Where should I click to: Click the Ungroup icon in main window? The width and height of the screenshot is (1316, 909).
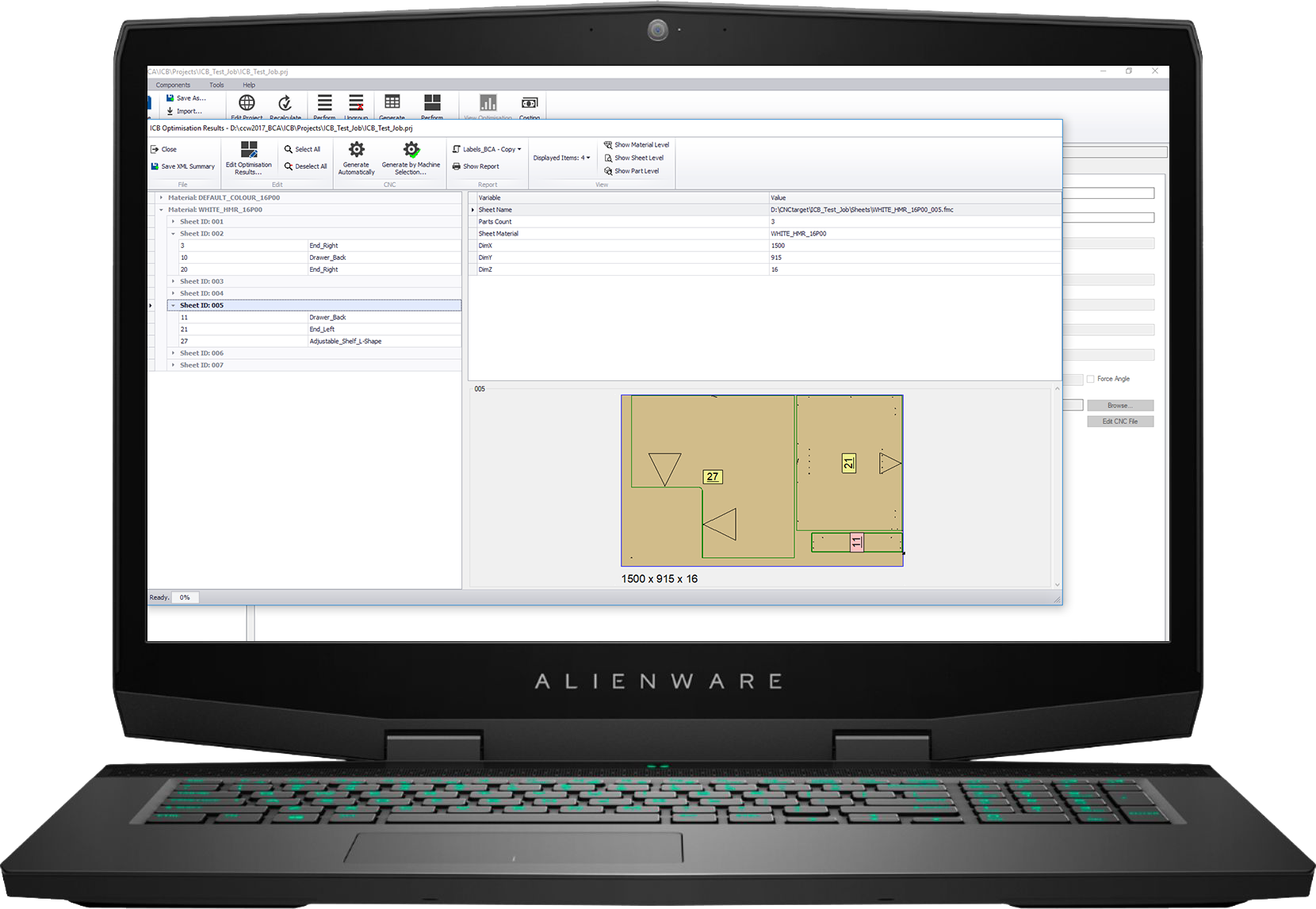click(356, 102)
